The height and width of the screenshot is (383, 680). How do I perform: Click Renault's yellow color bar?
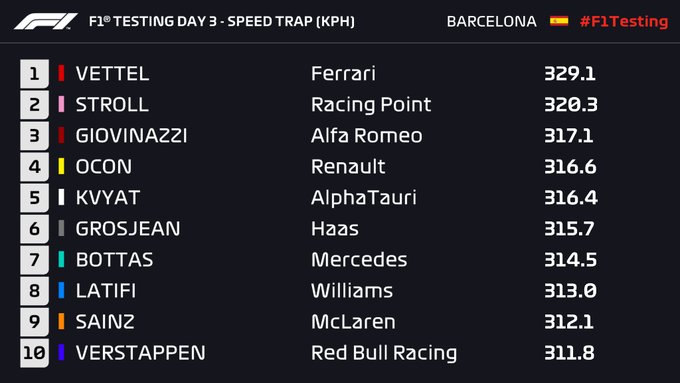(x=61, y=167)
